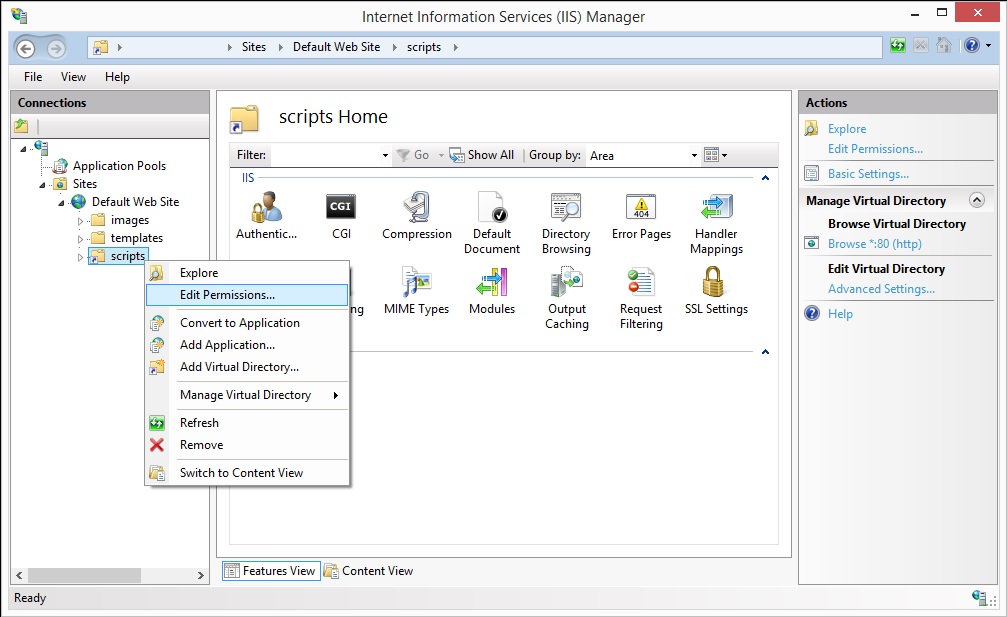
Task: Collapse the Sites tree node
Action: 42,185
